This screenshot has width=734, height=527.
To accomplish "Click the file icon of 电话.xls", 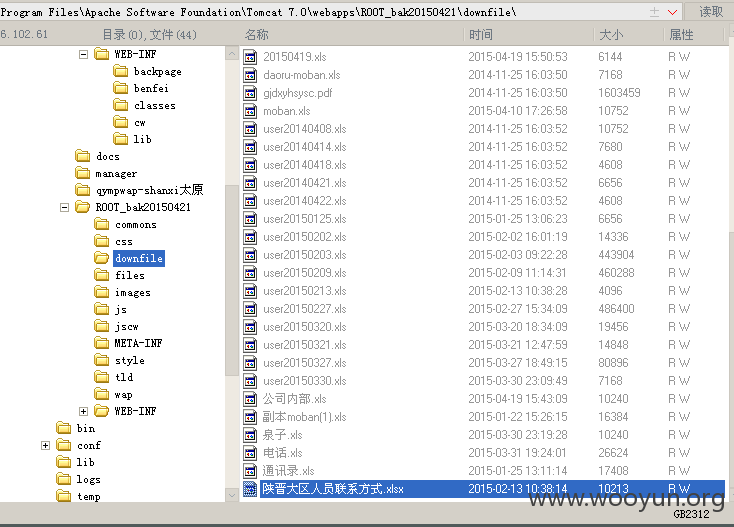I will (250, 453).
